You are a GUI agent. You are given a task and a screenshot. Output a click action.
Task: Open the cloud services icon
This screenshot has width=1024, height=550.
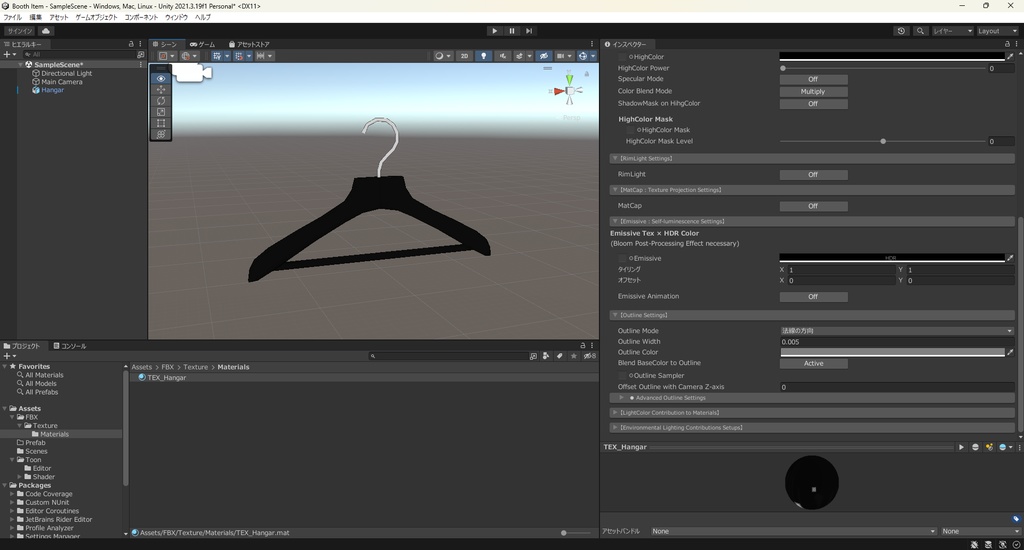coord(46,31)
